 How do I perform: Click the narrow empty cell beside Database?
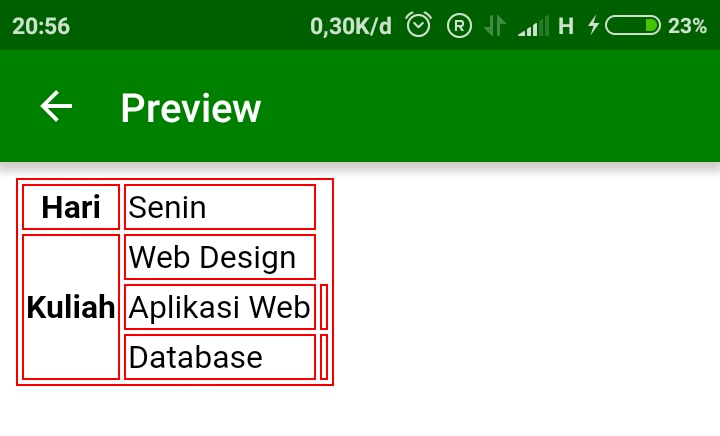click(x=324, y=357)
